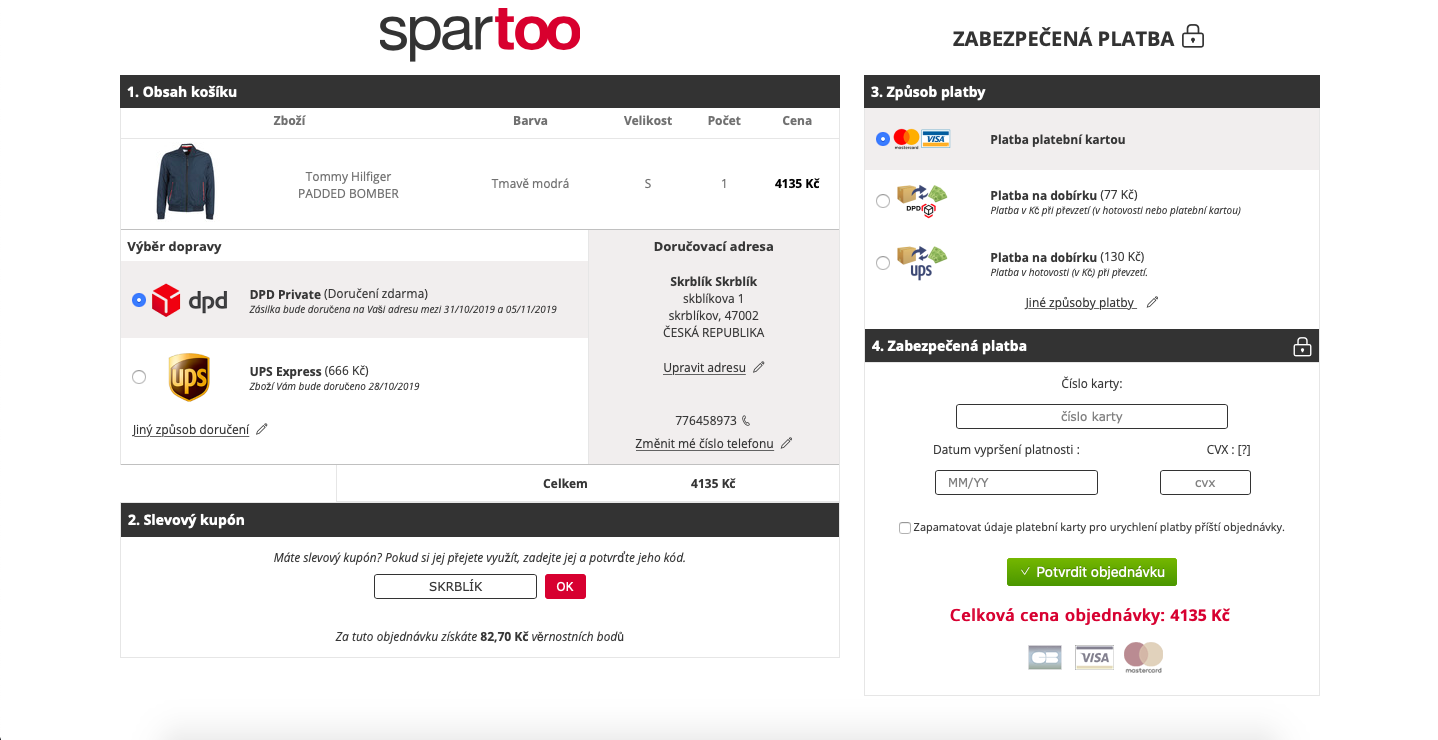Image resolution: width=1438 pixels, height=740 pixels.
Task: Click DPD Private (Doručení zdarma) label
Action: [338, 294]
